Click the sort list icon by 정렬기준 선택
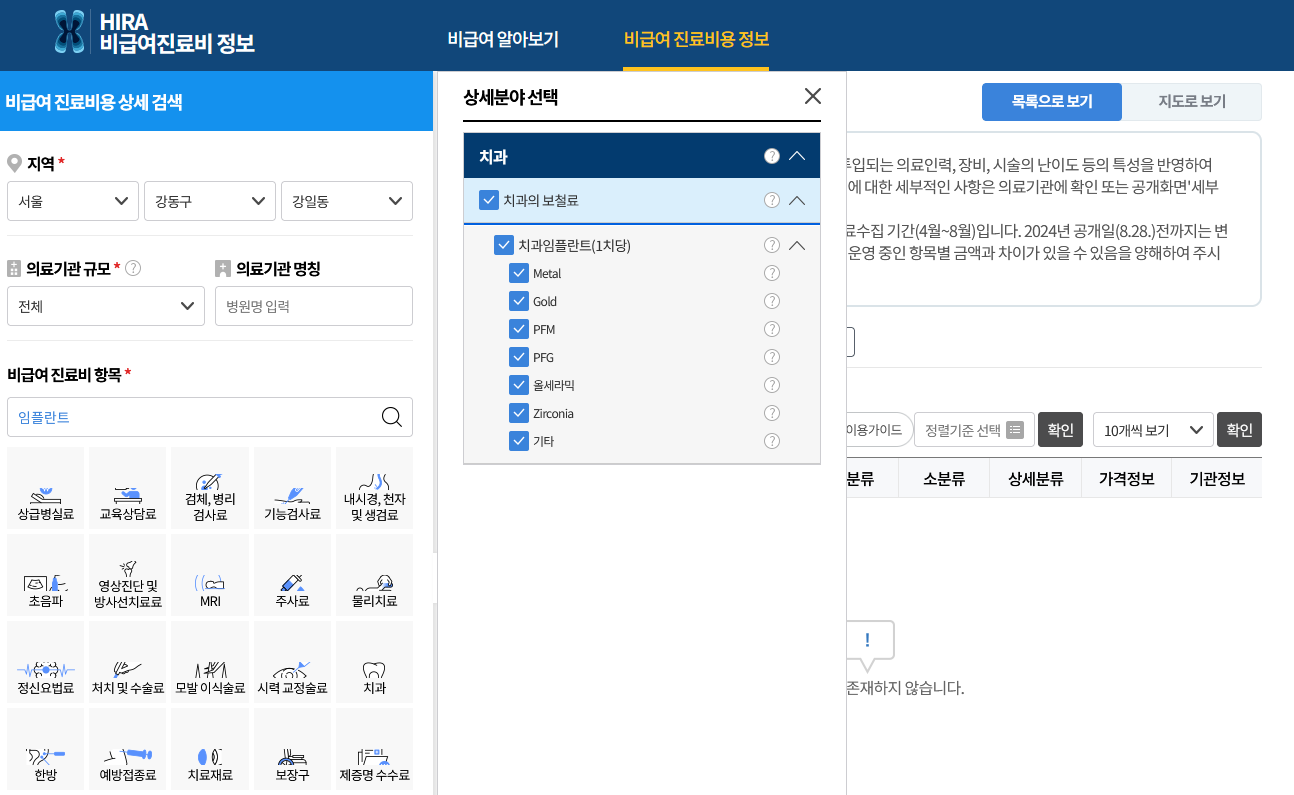 tap(1015, 430)
